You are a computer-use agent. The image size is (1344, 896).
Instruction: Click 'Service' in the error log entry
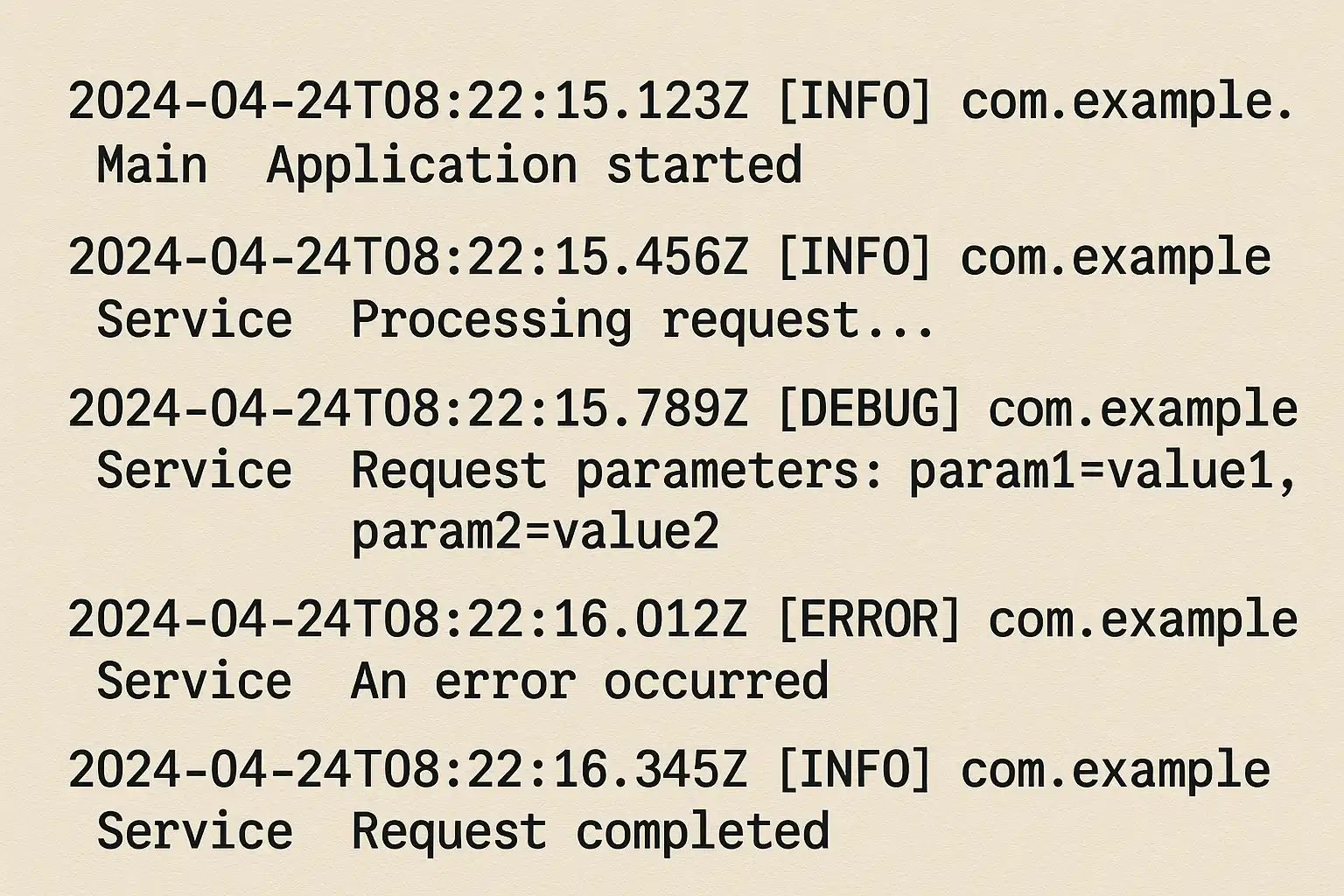coord(194,682)
